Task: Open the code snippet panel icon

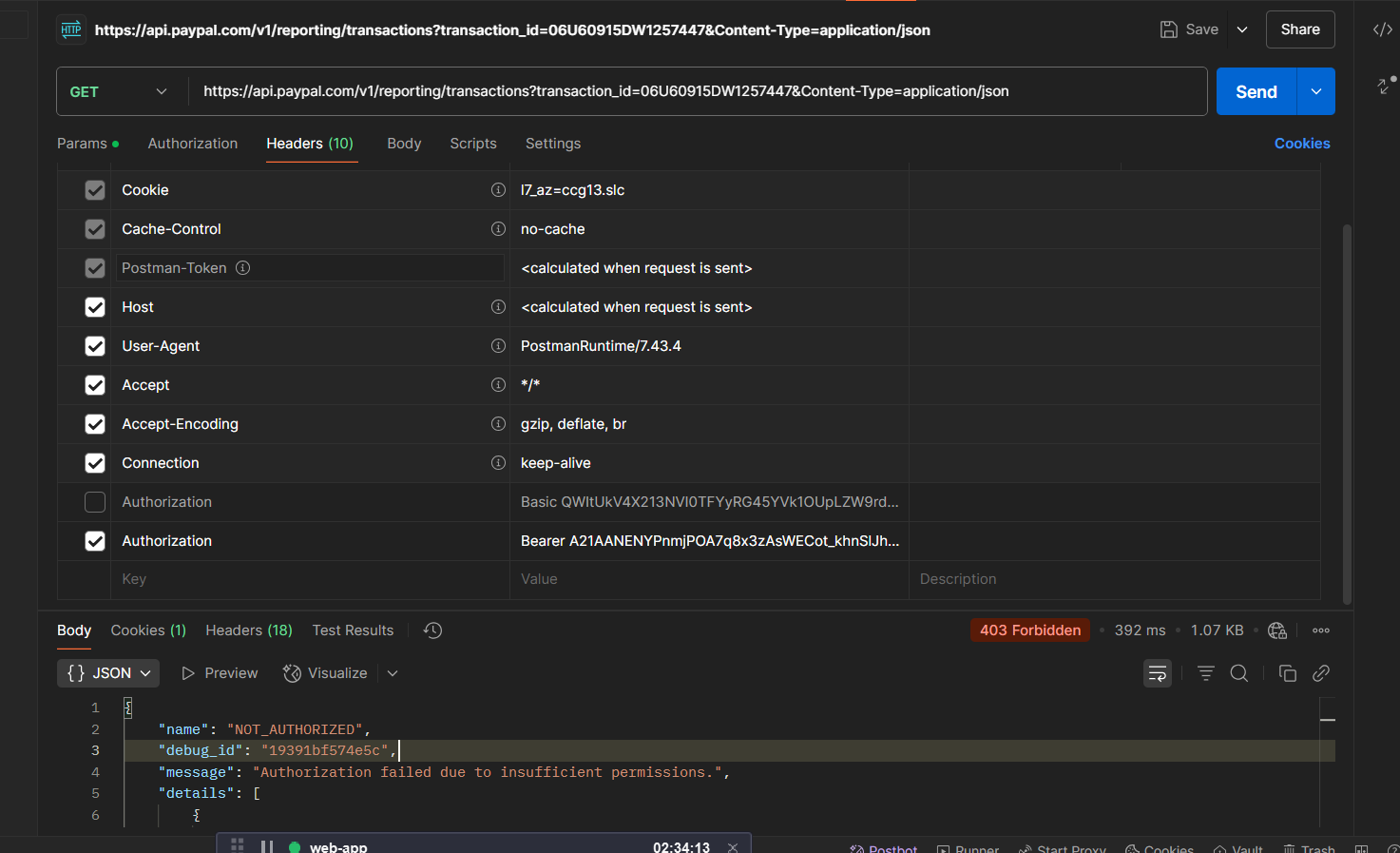Action: tap(1383, 29)
